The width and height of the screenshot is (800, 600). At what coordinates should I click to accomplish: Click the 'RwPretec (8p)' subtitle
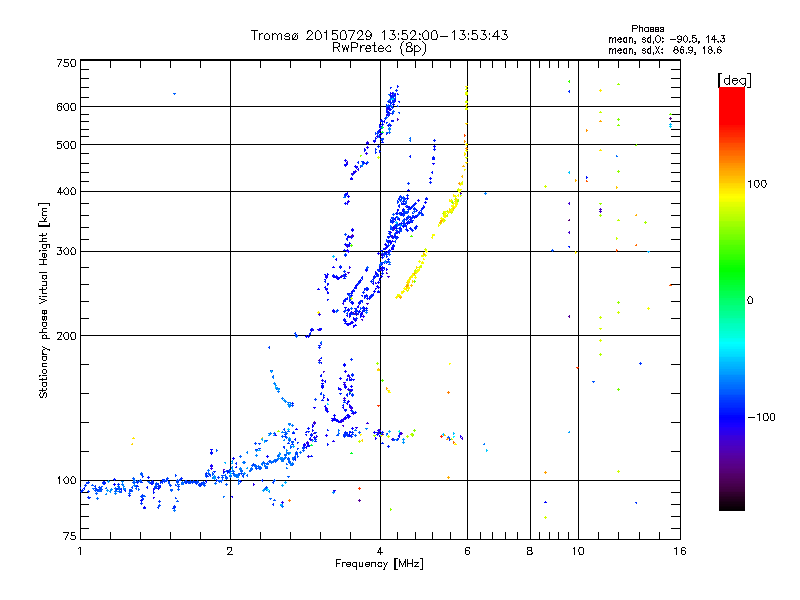click(x=379, y=48)
